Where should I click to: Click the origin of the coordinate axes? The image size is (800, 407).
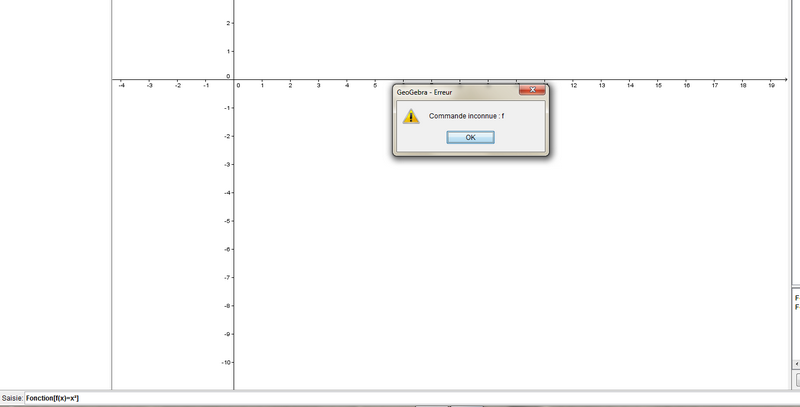click(234, 79)
